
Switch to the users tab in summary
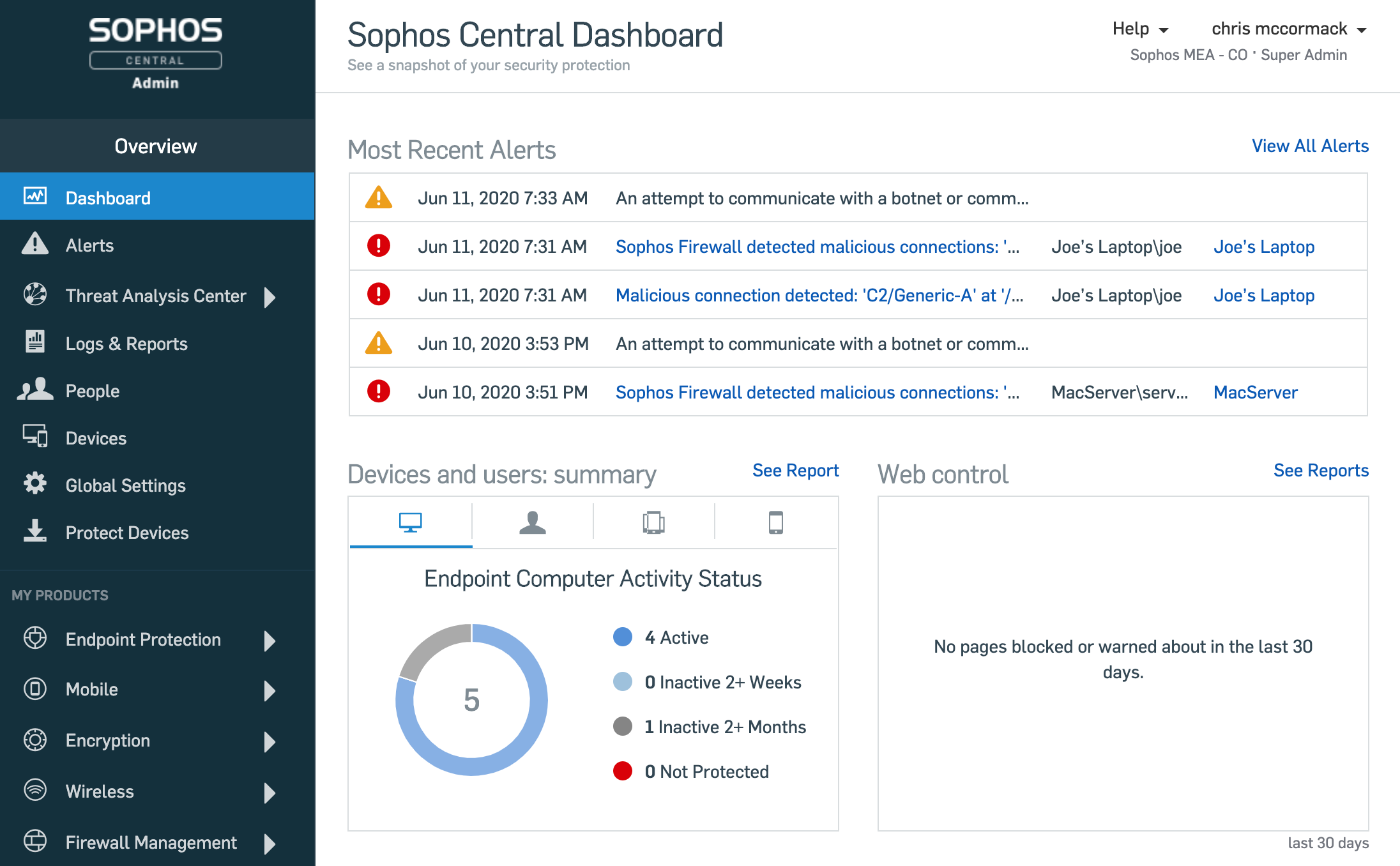(532, 522)
